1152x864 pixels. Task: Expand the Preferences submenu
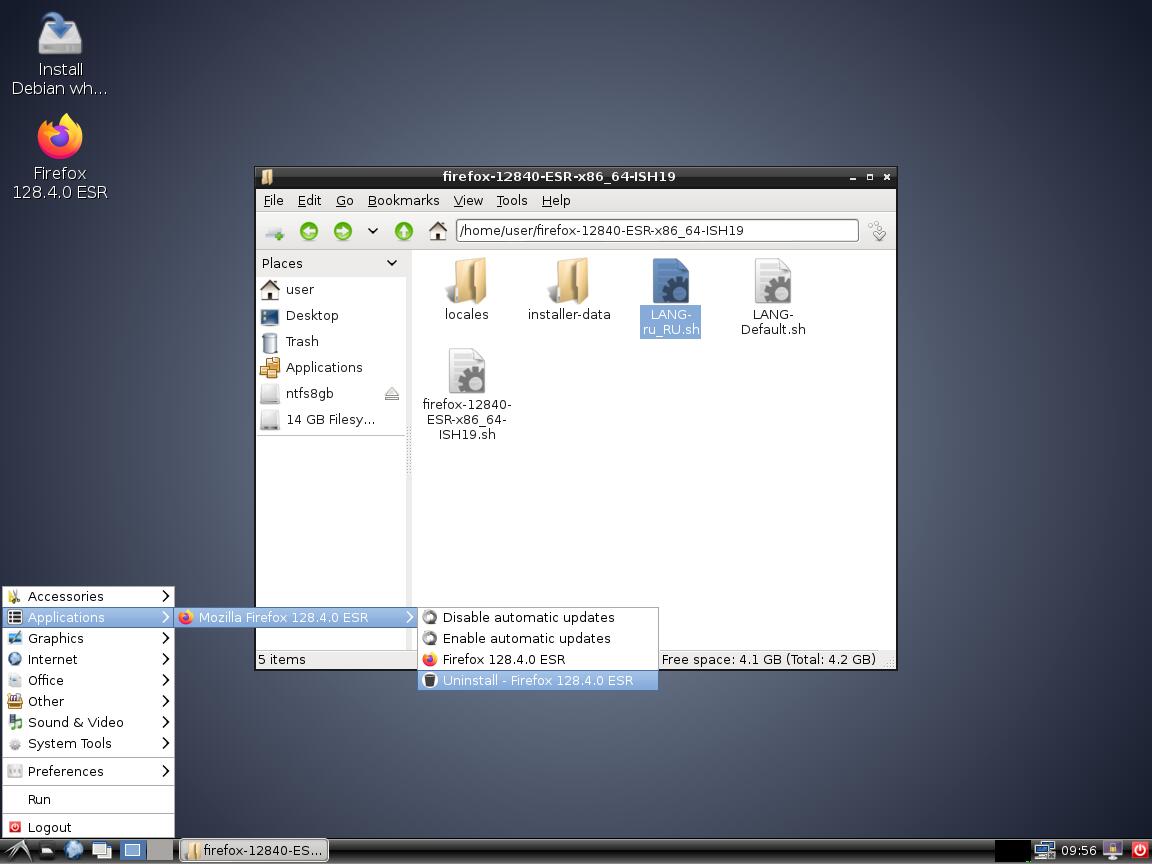point(88,771)
